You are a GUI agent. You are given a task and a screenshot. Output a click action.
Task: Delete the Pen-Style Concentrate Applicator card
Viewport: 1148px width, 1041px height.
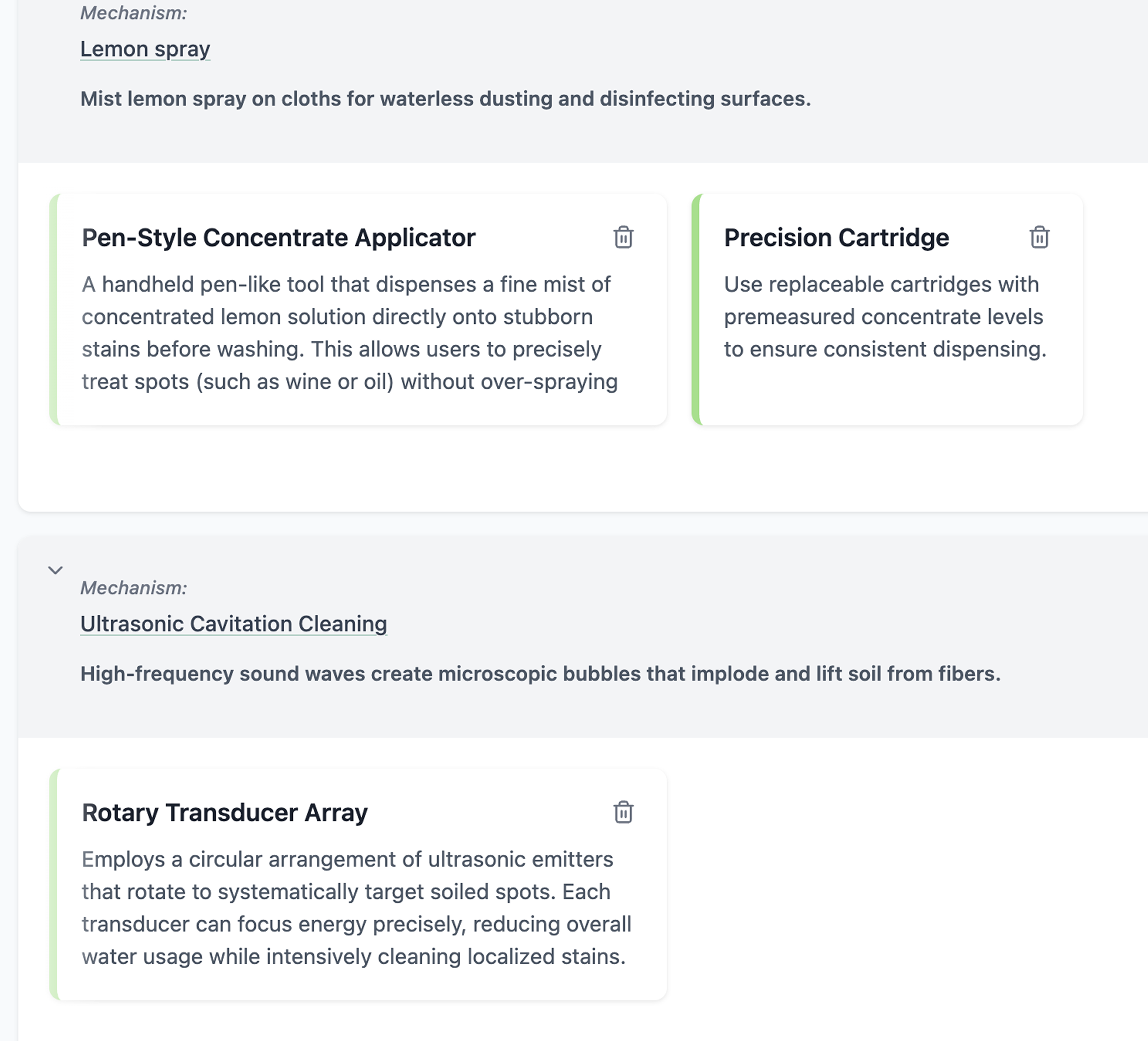623,237
